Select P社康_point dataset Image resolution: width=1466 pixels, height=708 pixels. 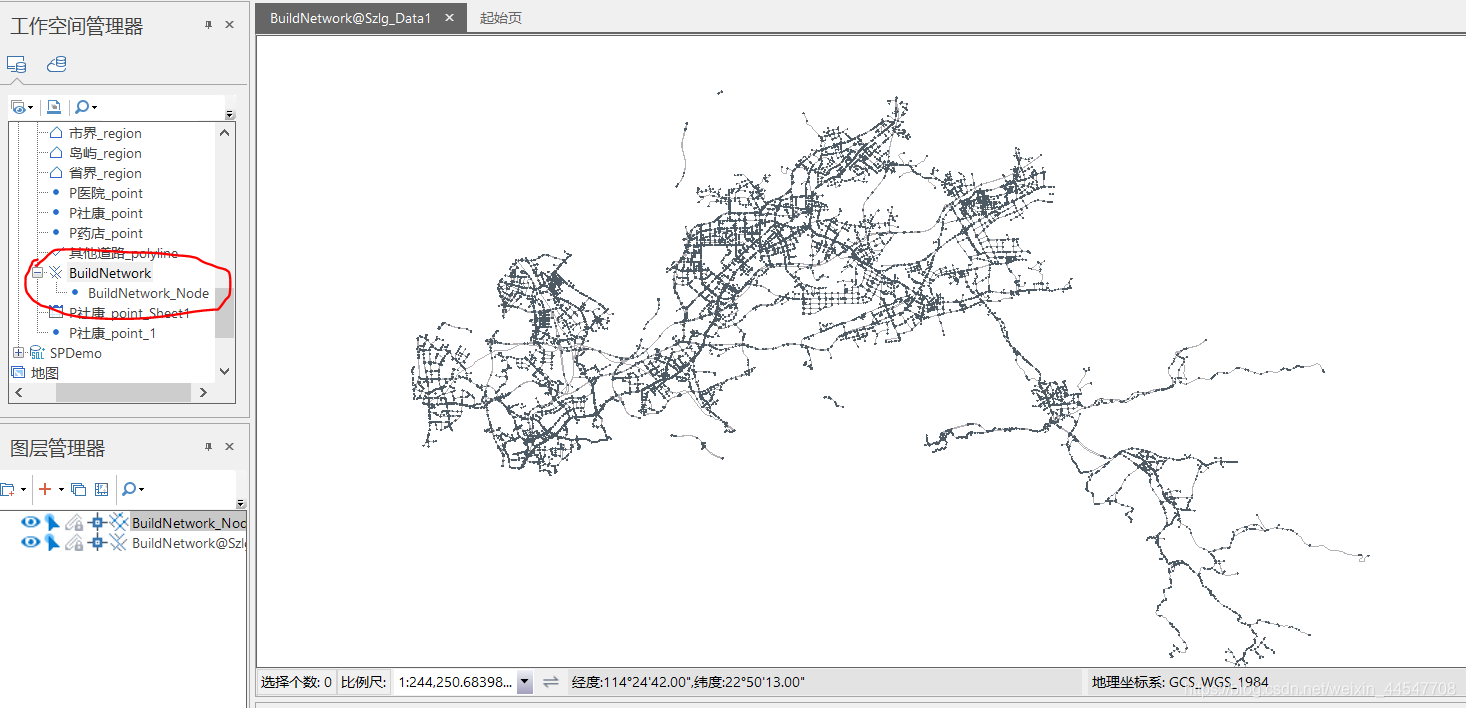(106, 213)
